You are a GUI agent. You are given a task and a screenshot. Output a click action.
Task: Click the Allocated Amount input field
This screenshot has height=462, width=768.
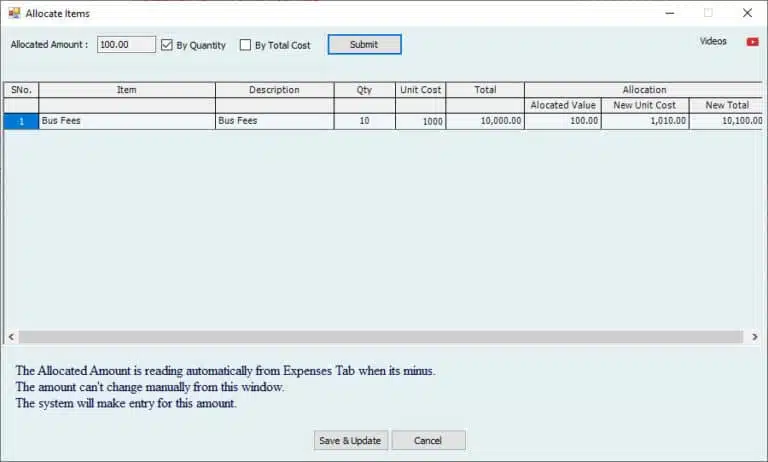point(126,45)
